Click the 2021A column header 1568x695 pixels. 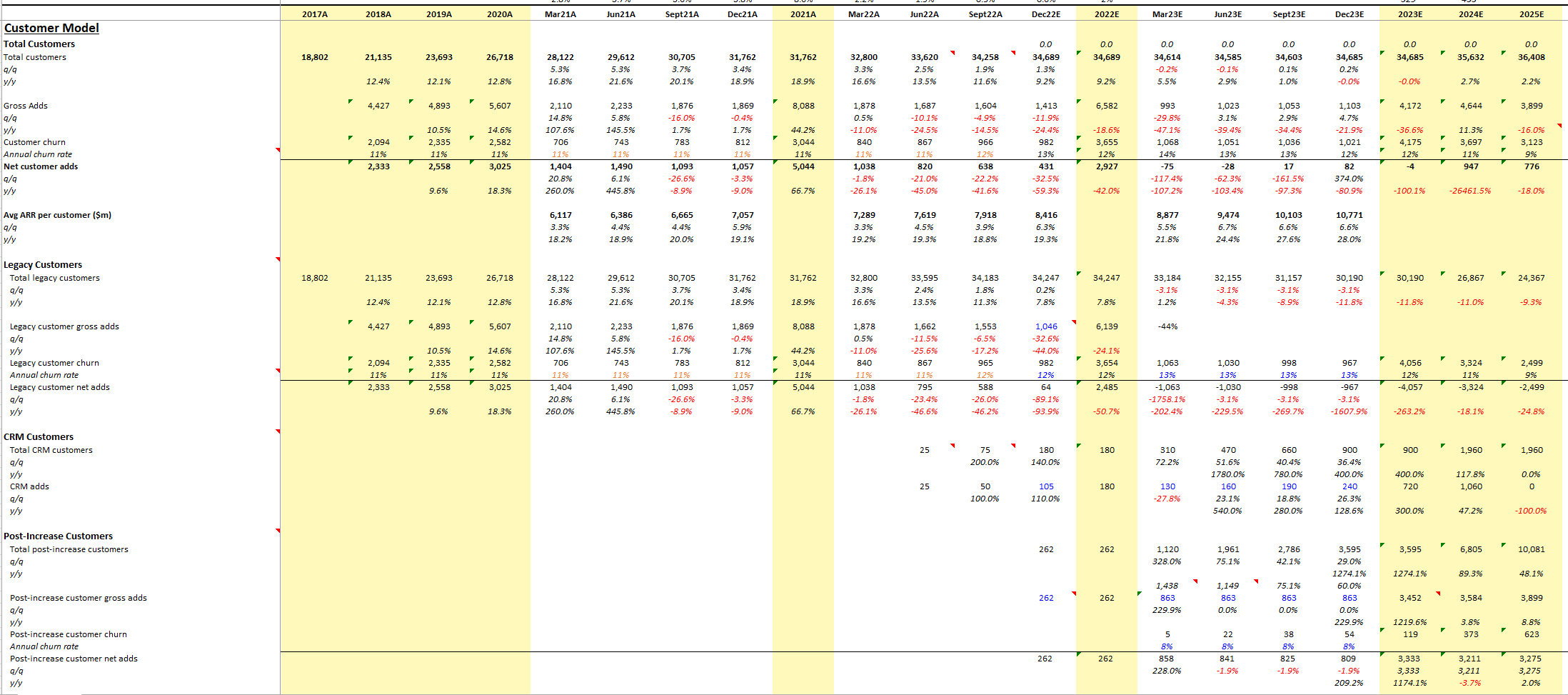click(x=803, y=14)
